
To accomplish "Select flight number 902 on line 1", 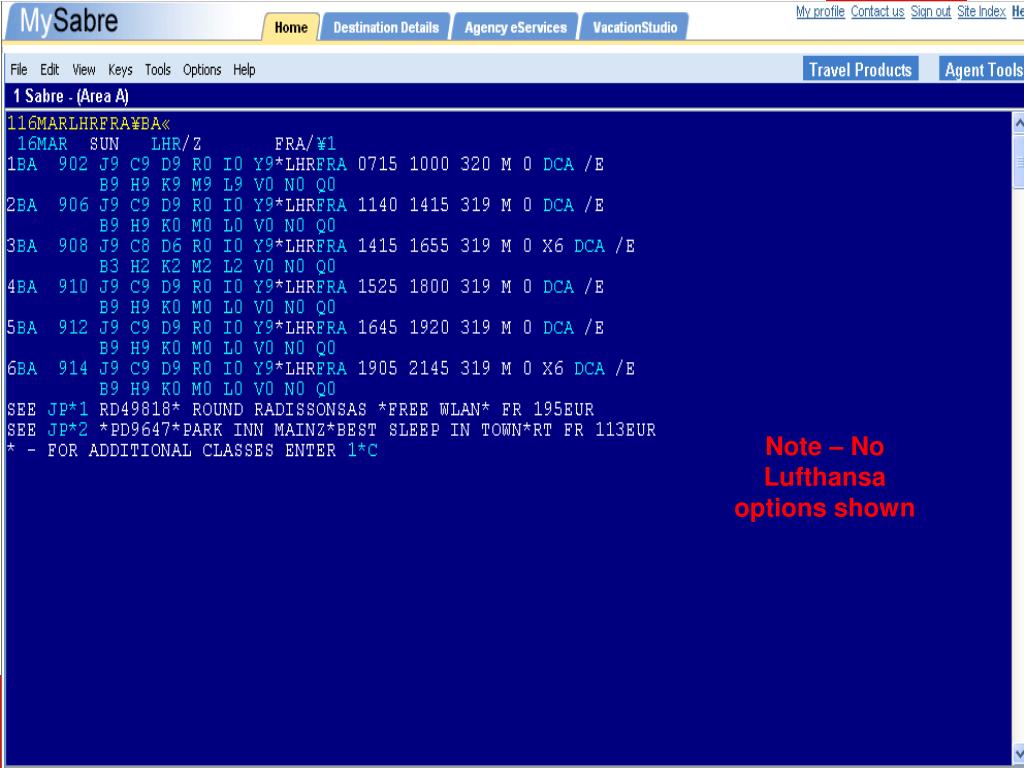I will [72, 164].
